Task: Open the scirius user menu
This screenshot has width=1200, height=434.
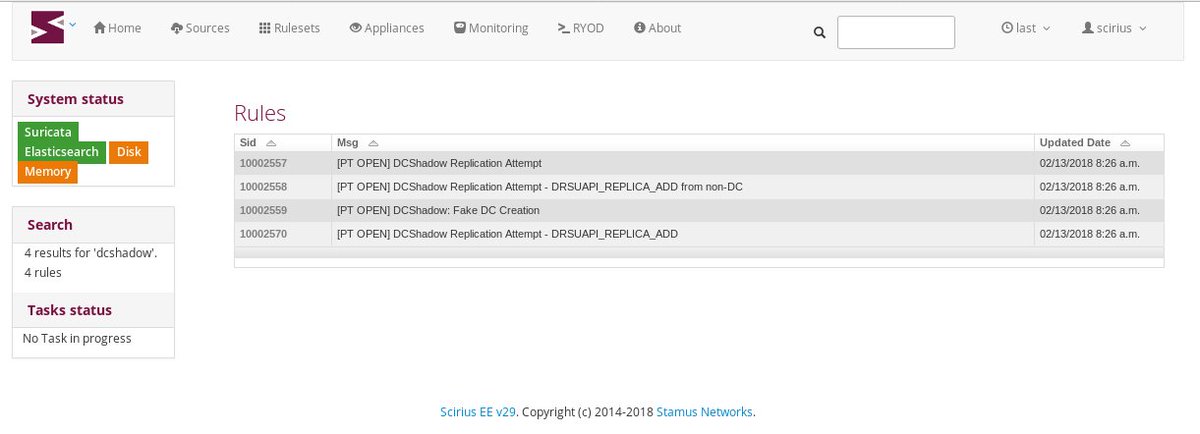Action: pos(1114,28)
